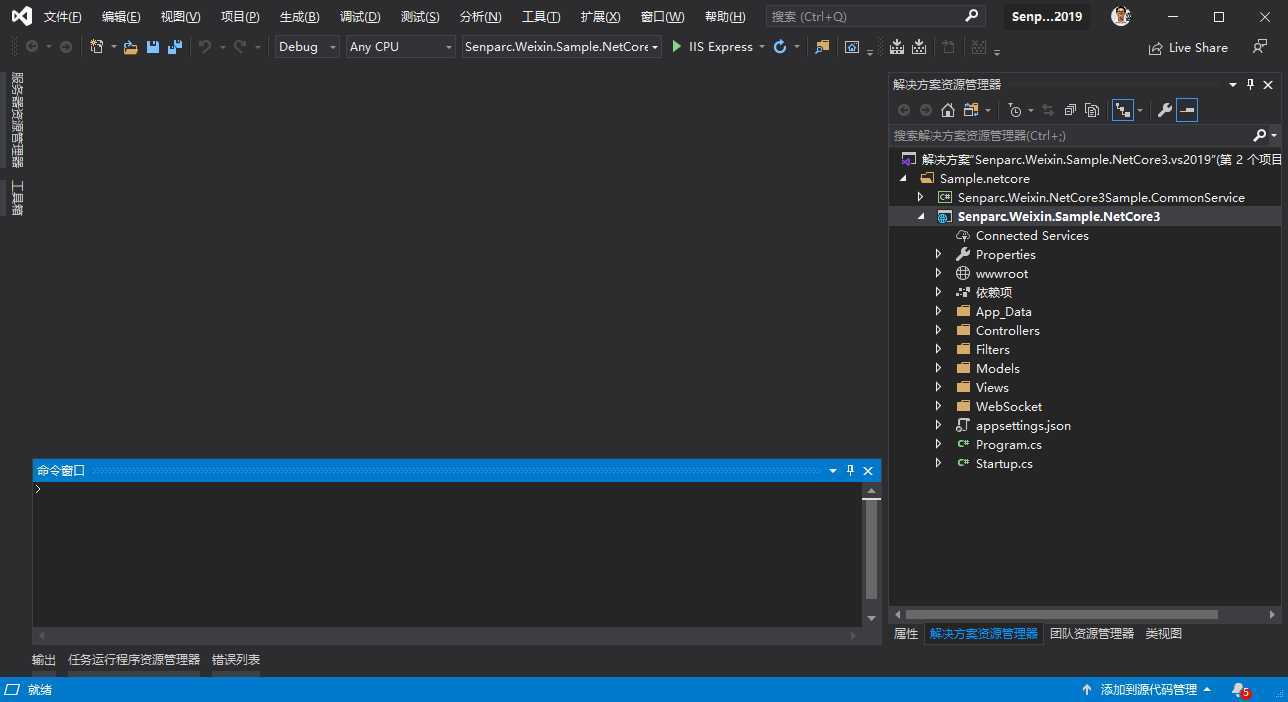Viewport: 1288px width, 702px height.
Task: Click the Collapse All icon in Solution Explorer
Action: (x=1070, y=110)
